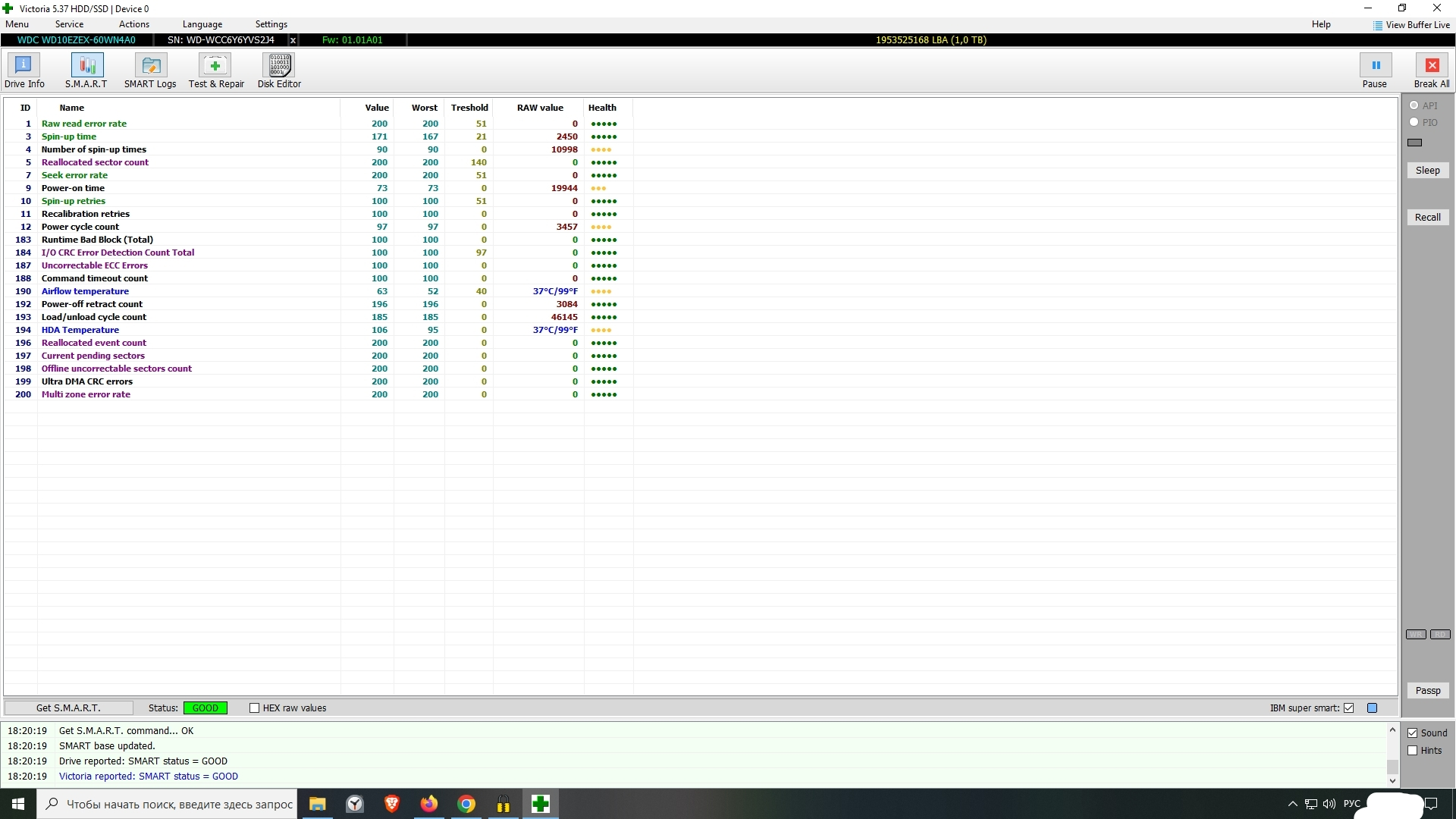Enable HEX raw values checkbox
1456x819 pixels.
point(255,708)
